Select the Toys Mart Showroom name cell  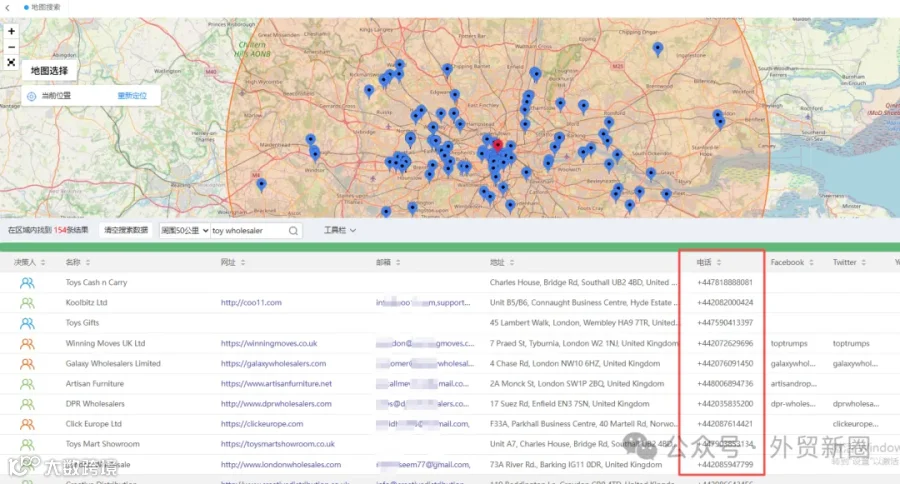[102, 444]
